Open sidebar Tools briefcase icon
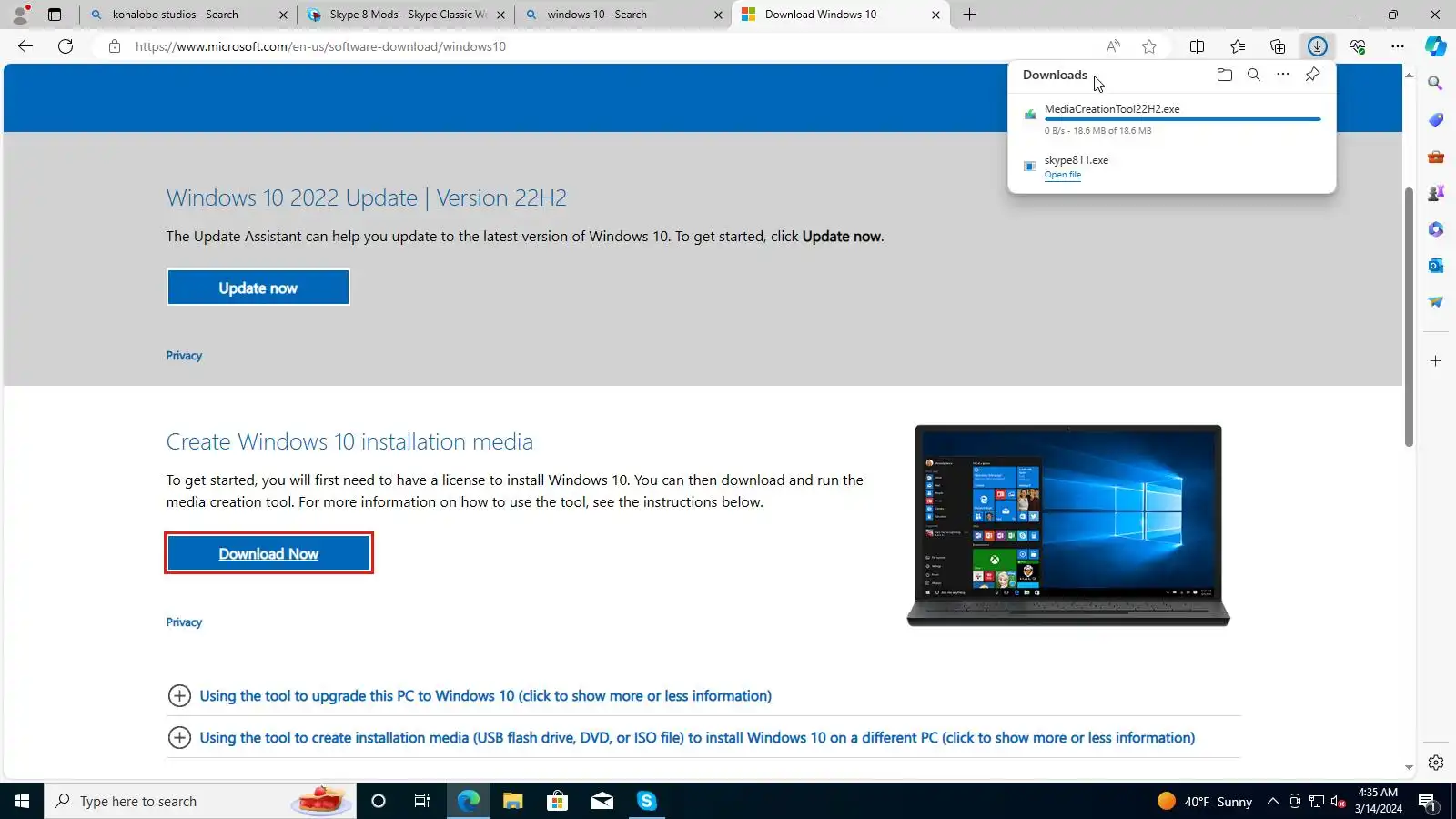This screenshot has width=1456, height=819. click(x=1436, y=157)
